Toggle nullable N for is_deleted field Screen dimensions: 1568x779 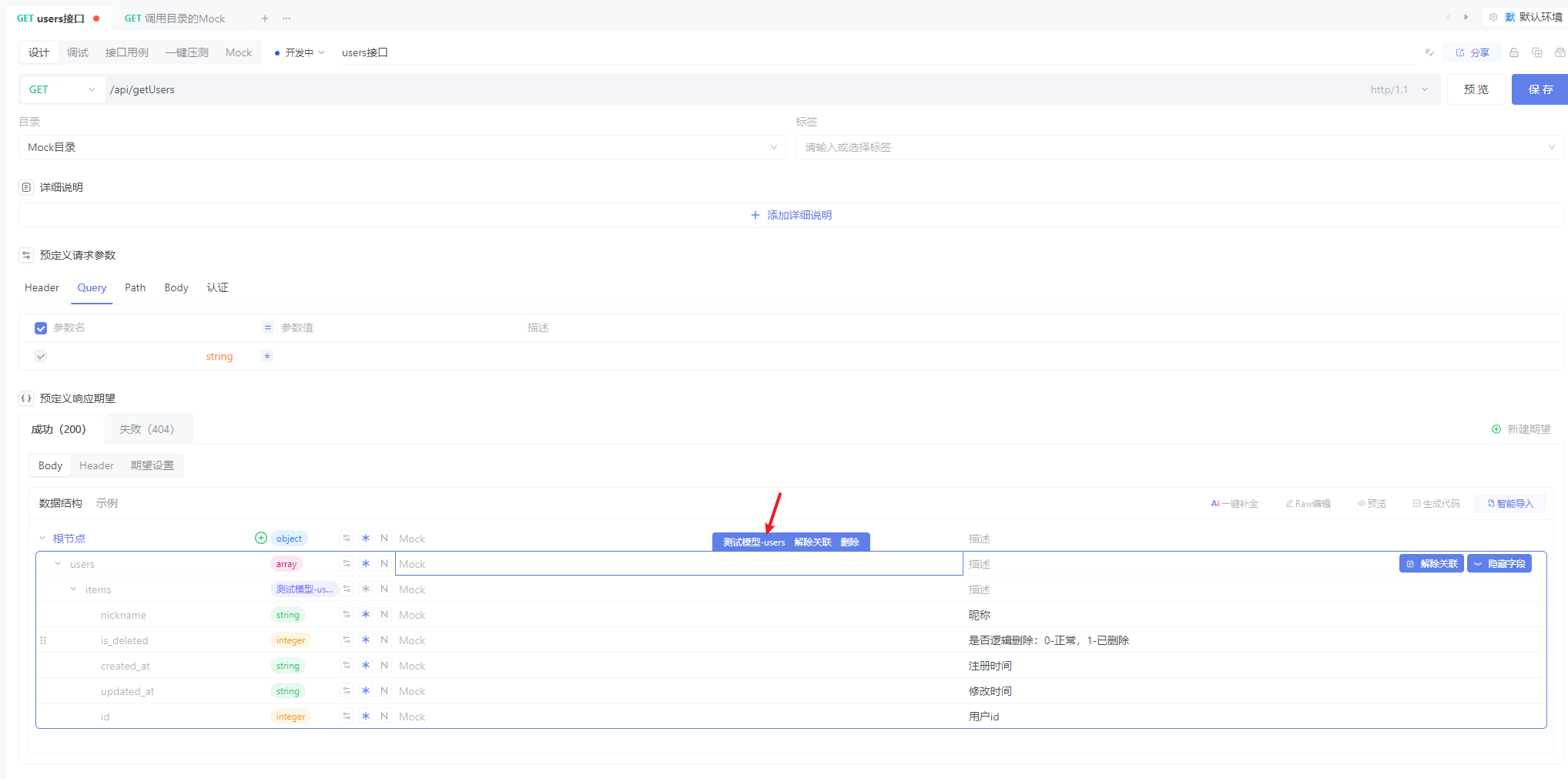(x=384, y=640)
